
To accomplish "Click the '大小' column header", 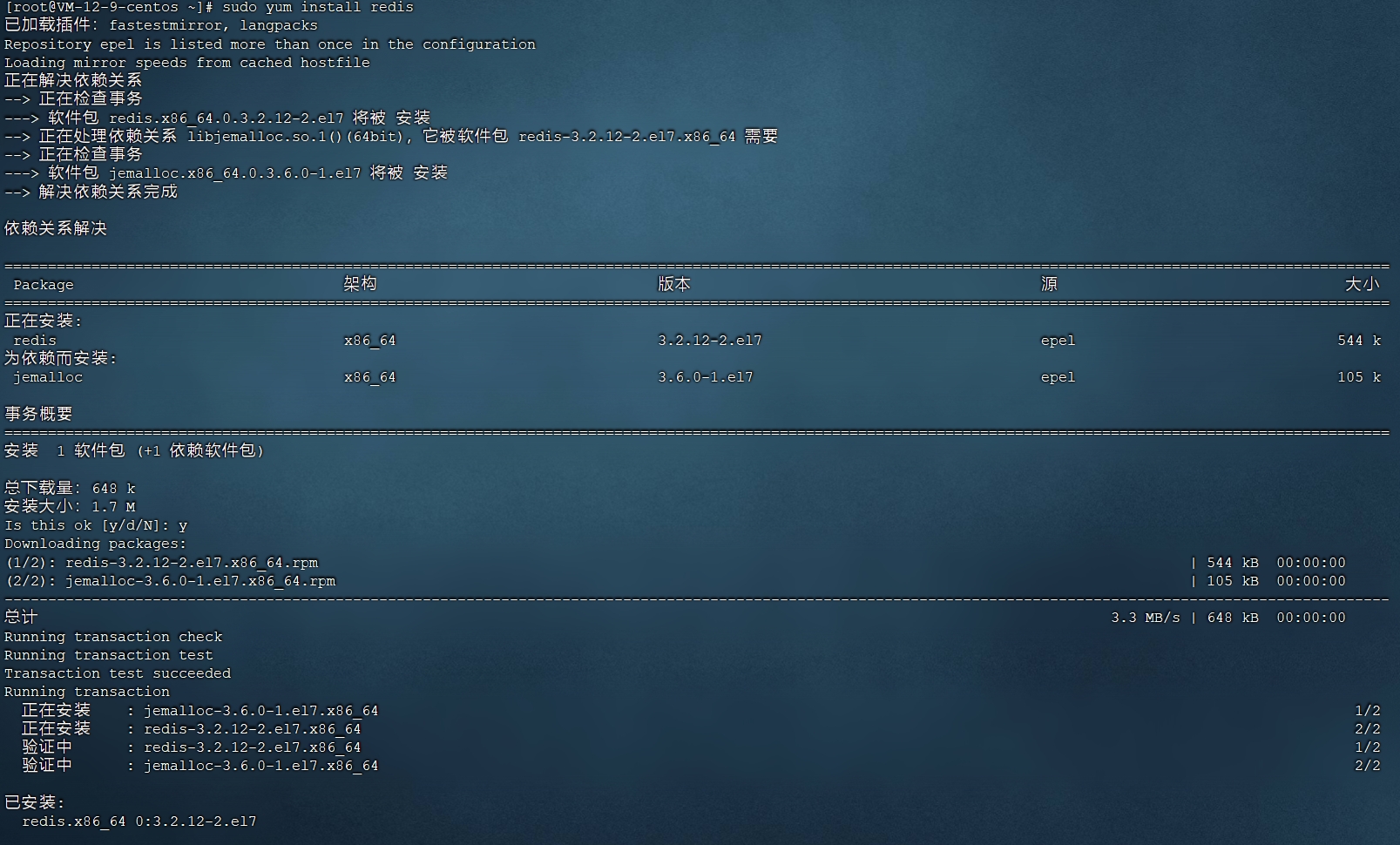I will pyautogui.click(x=1363, y=284).
